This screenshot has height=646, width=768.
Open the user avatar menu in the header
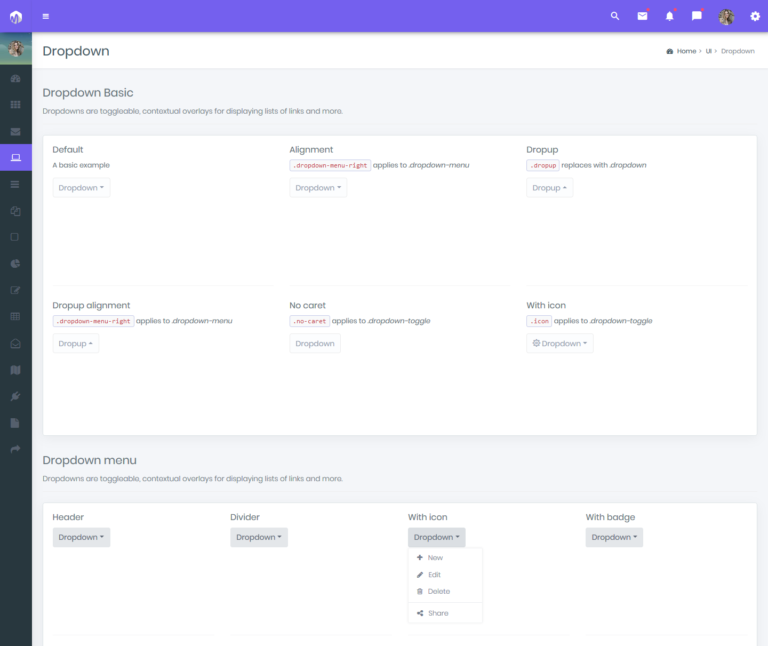coord(726,17)
